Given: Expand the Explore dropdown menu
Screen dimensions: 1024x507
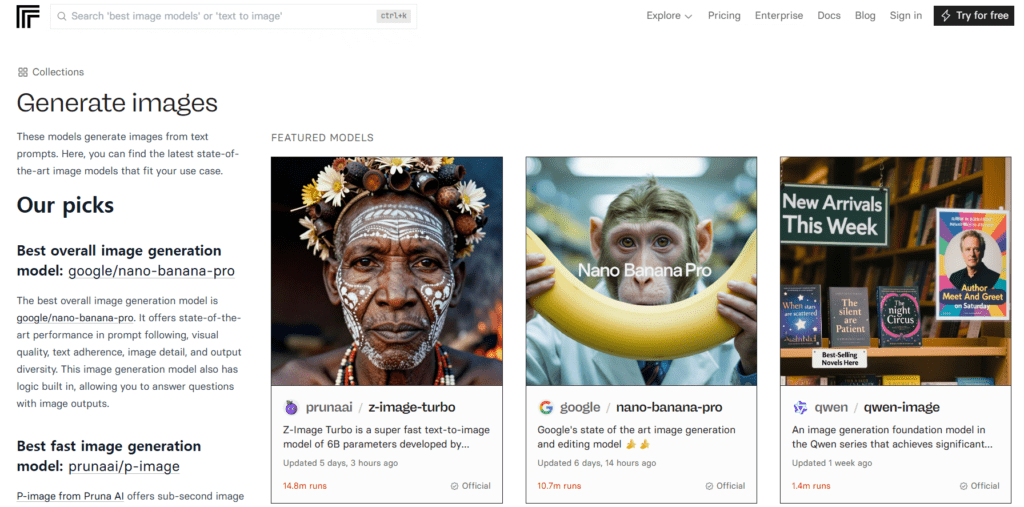Looking at the screenshot, I should click(669, 16).
